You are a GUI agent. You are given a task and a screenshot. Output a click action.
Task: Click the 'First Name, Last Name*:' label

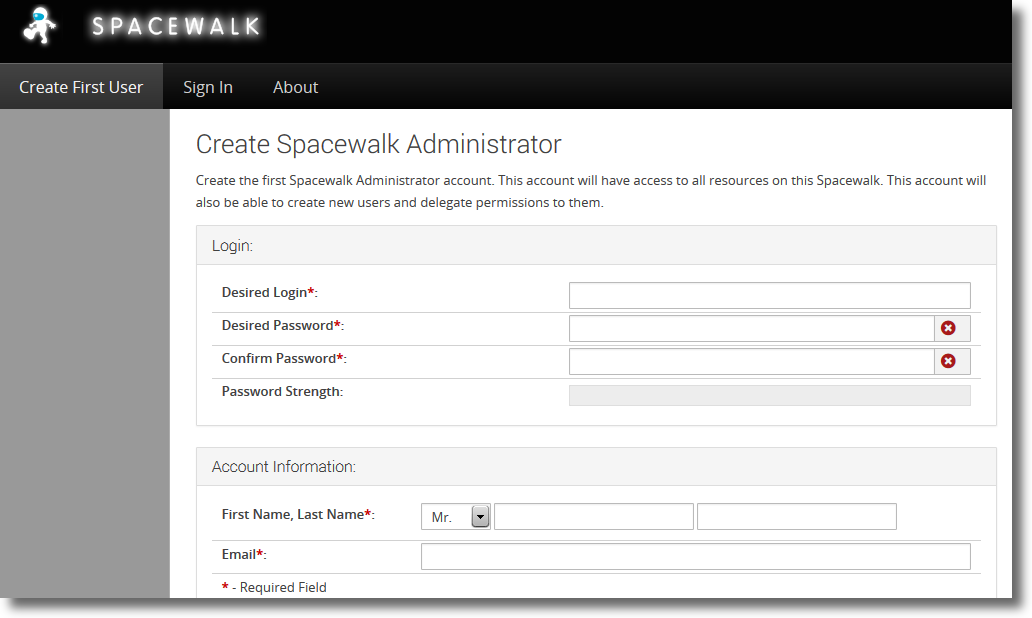298,514
